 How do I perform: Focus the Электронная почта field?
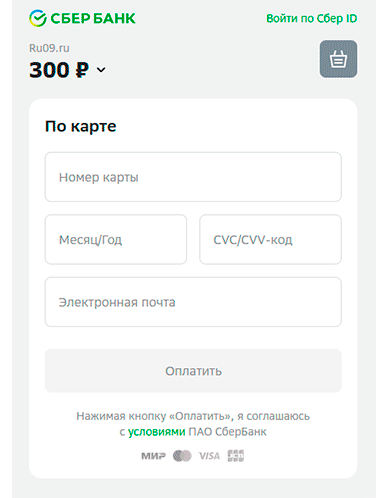coord(193,302)
